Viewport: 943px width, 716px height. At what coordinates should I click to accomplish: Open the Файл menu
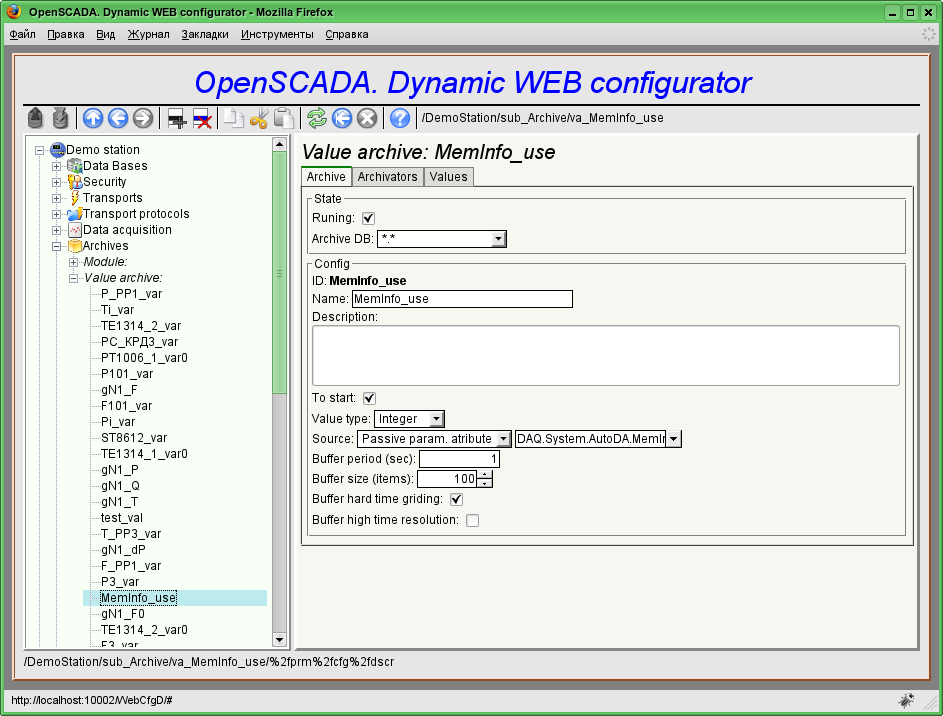coord(22,34)
